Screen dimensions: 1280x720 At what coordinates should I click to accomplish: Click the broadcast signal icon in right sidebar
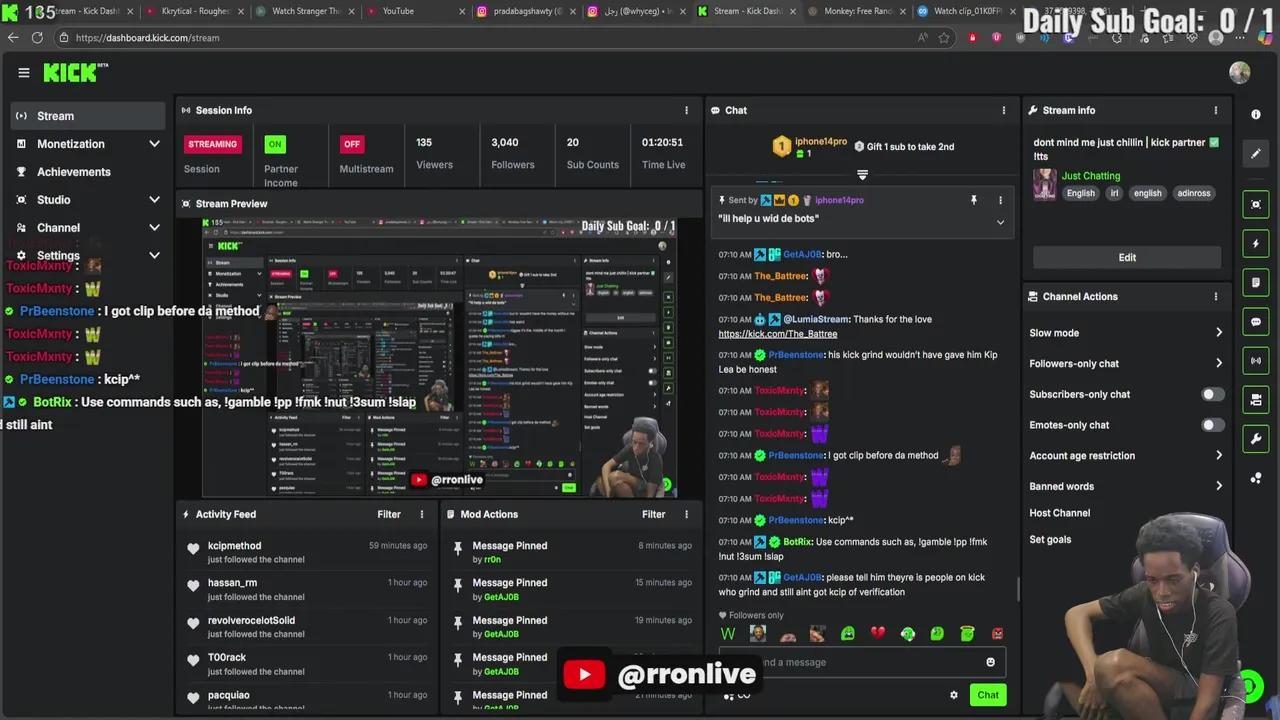point(1256,360)
